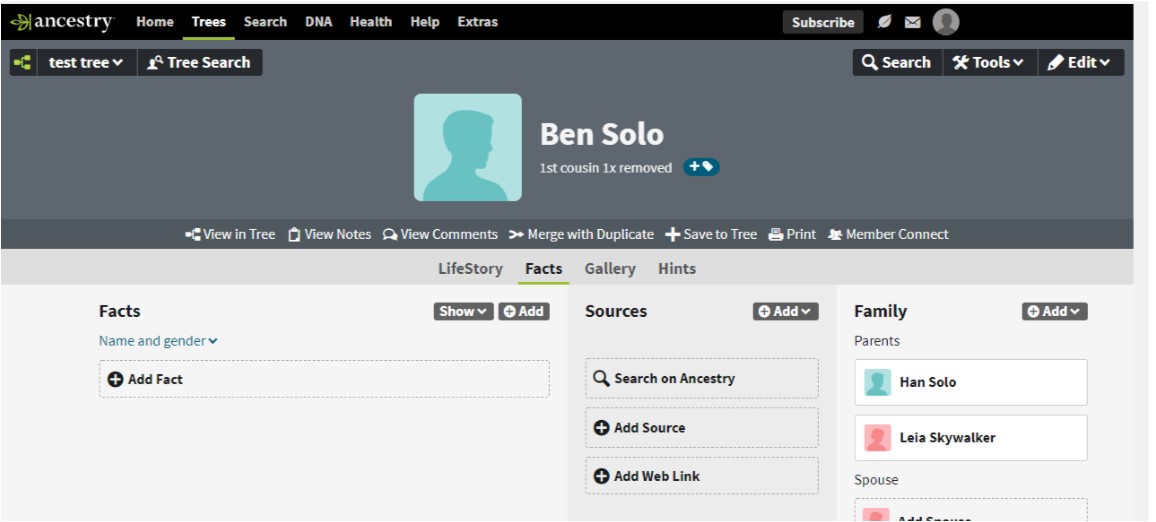
Task: Click Ben Solo's profile photo placeholder
Action: click(x=467, y=147)
